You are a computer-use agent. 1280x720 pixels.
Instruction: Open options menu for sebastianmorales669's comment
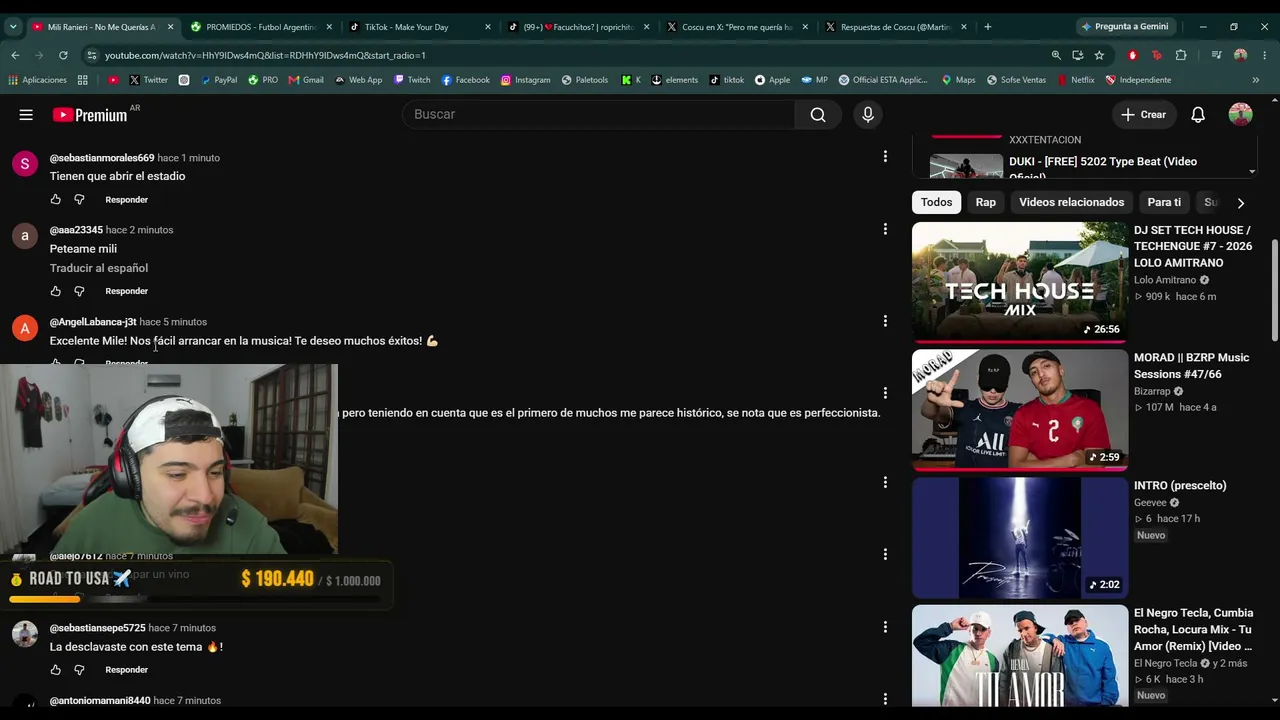click(885, 157)
